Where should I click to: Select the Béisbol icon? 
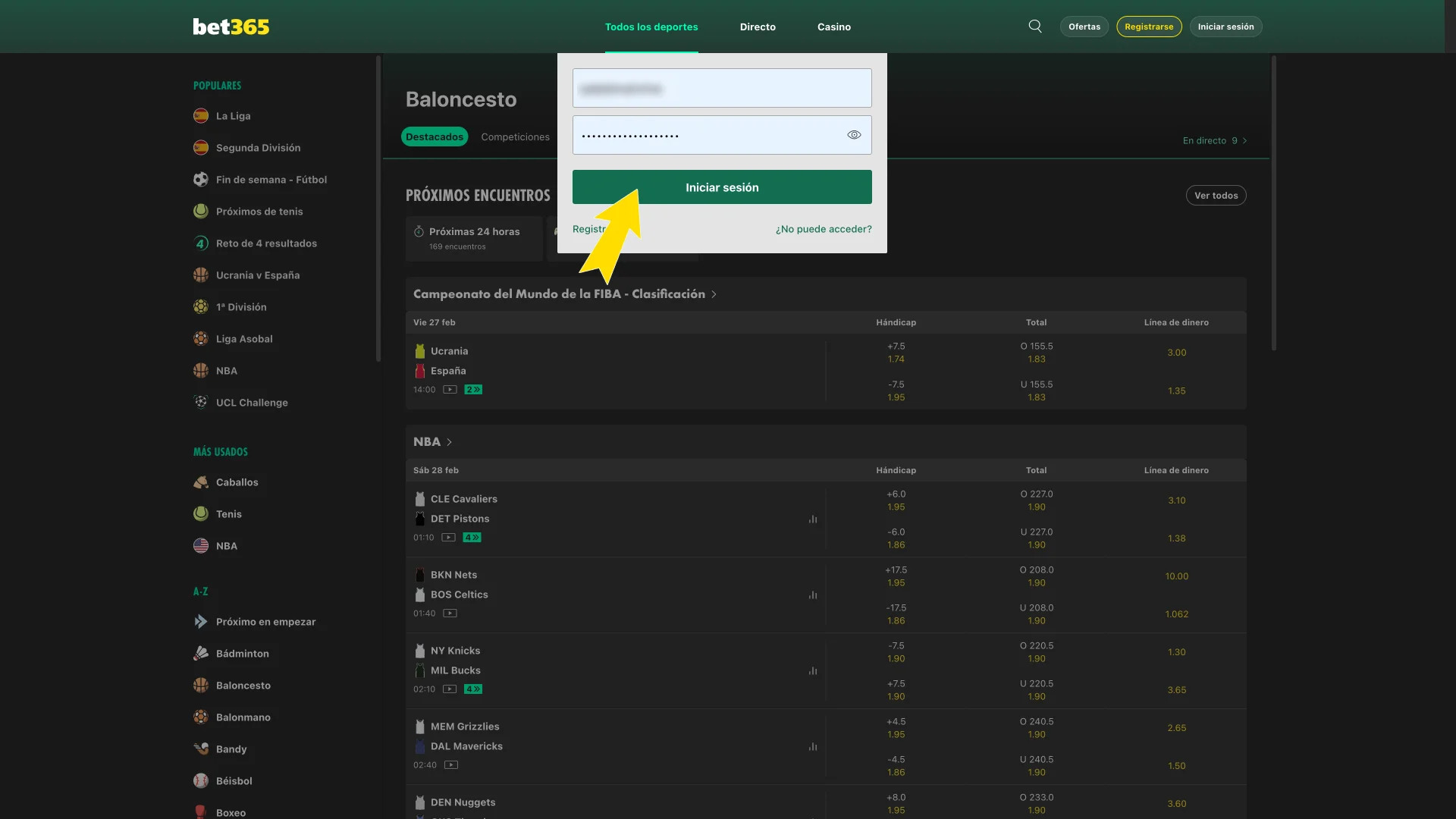(200, 780)
